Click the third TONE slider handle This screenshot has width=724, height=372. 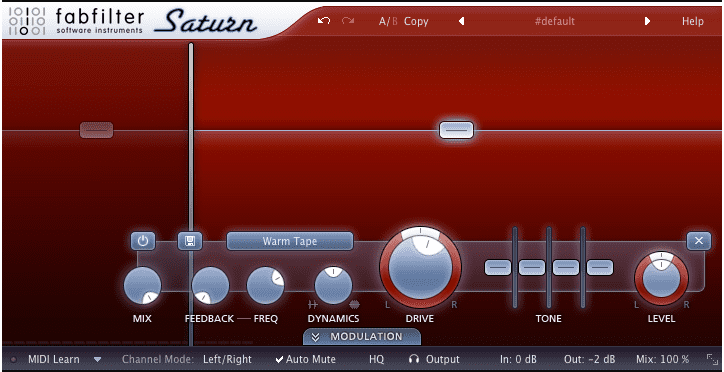(x=566, y=267)
